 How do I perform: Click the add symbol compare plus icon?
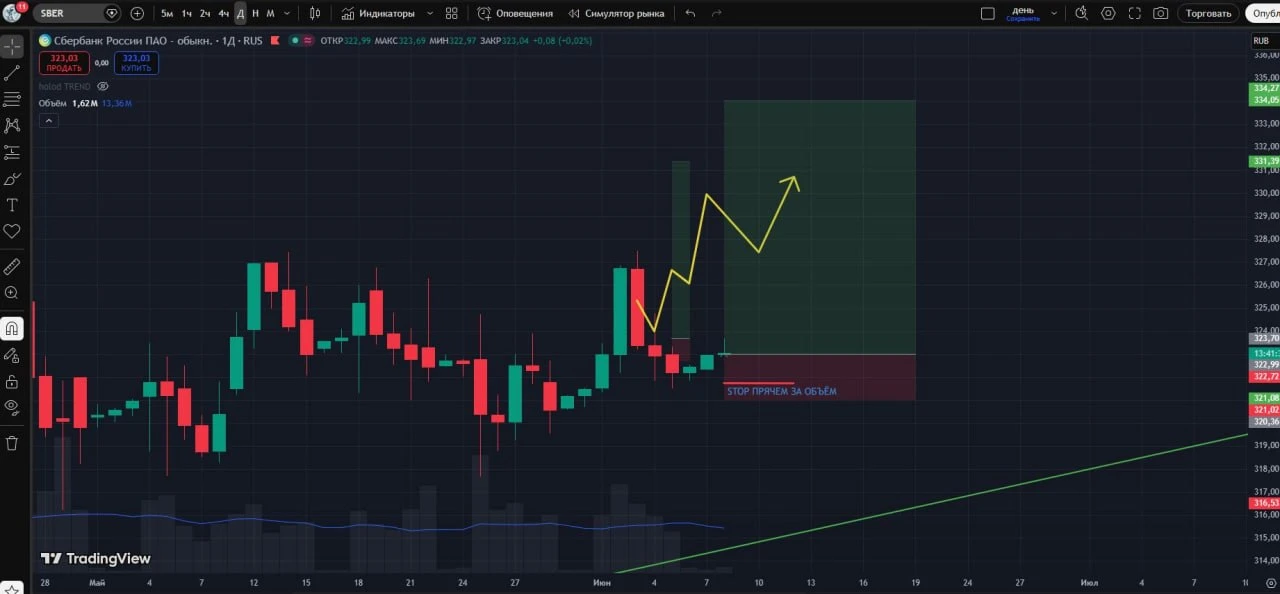click(137, 13)
